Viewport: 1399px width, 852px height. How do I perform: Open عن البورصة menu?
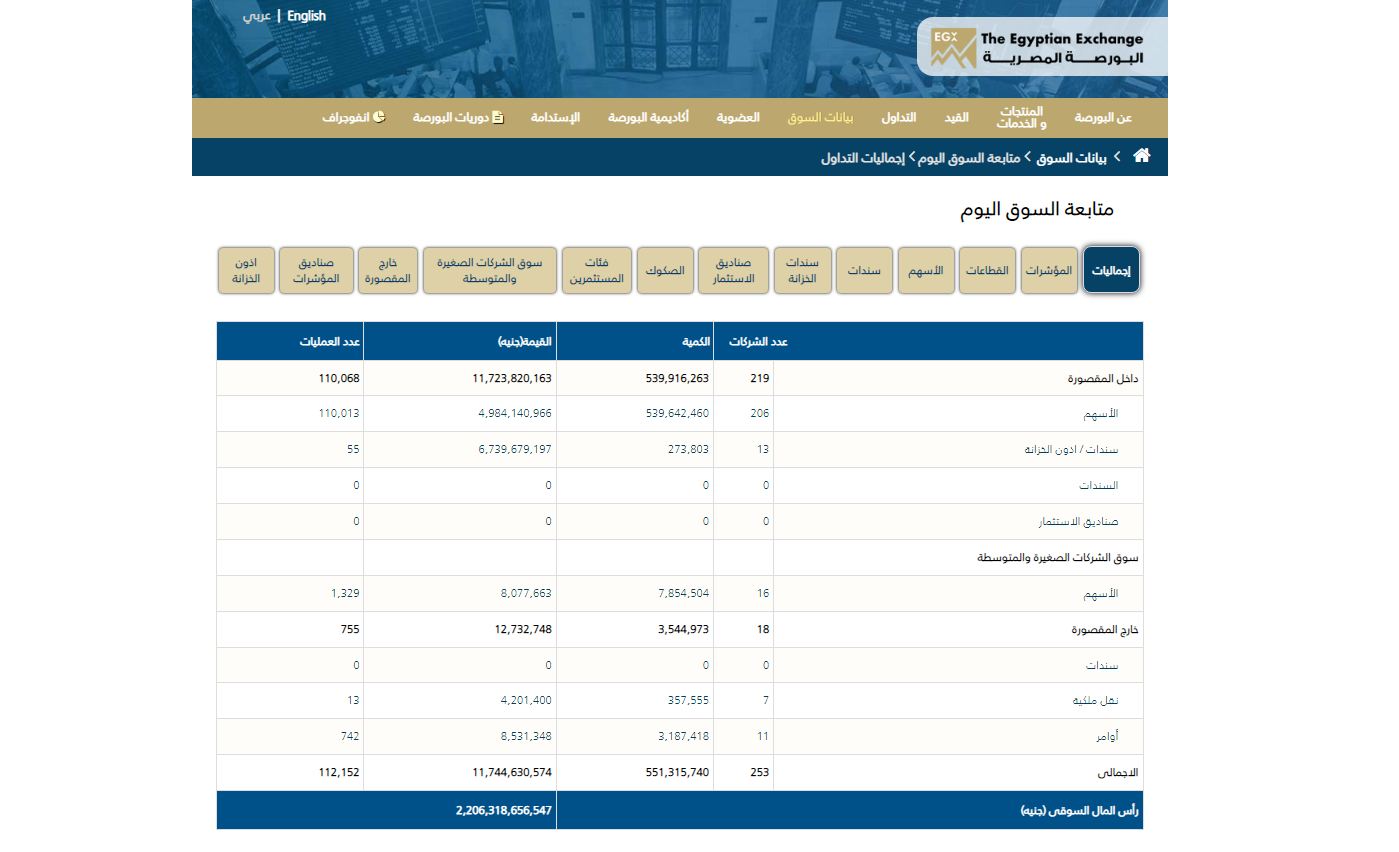tap(1103, 118)
